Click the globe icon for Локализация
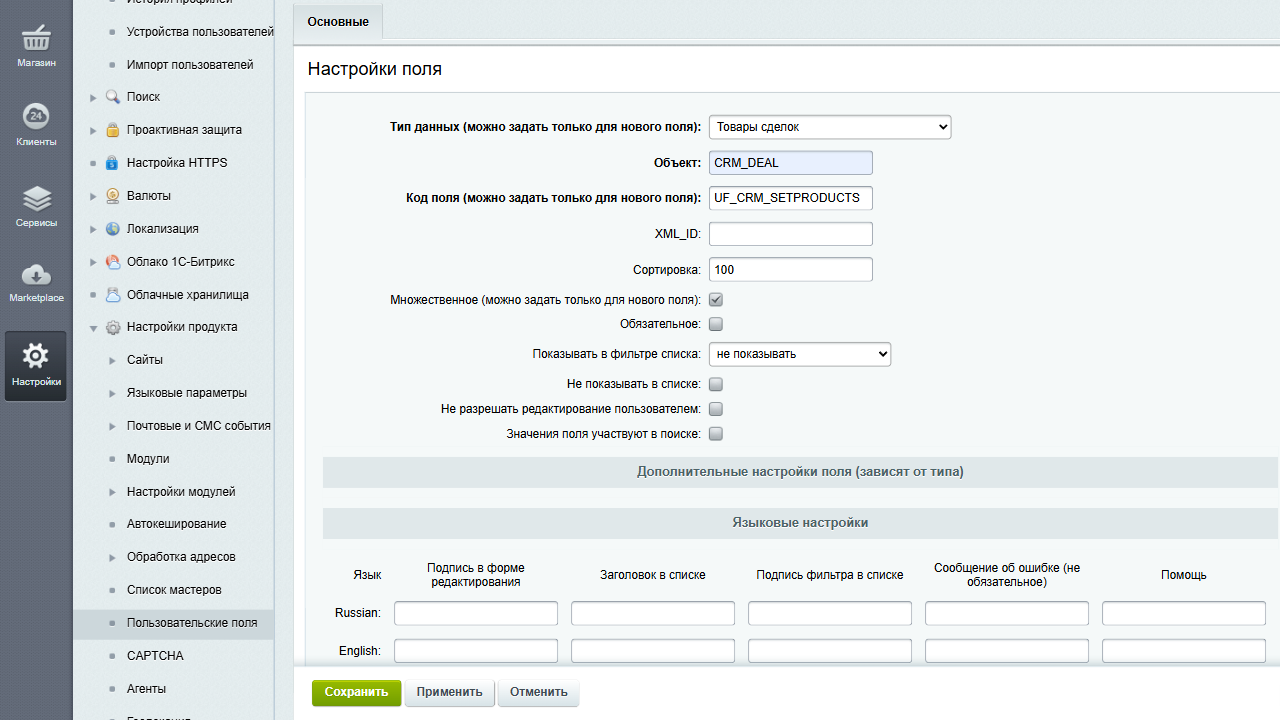This screenshot has width=1280, height=720. pyautogui.click(x=113, y=229)
